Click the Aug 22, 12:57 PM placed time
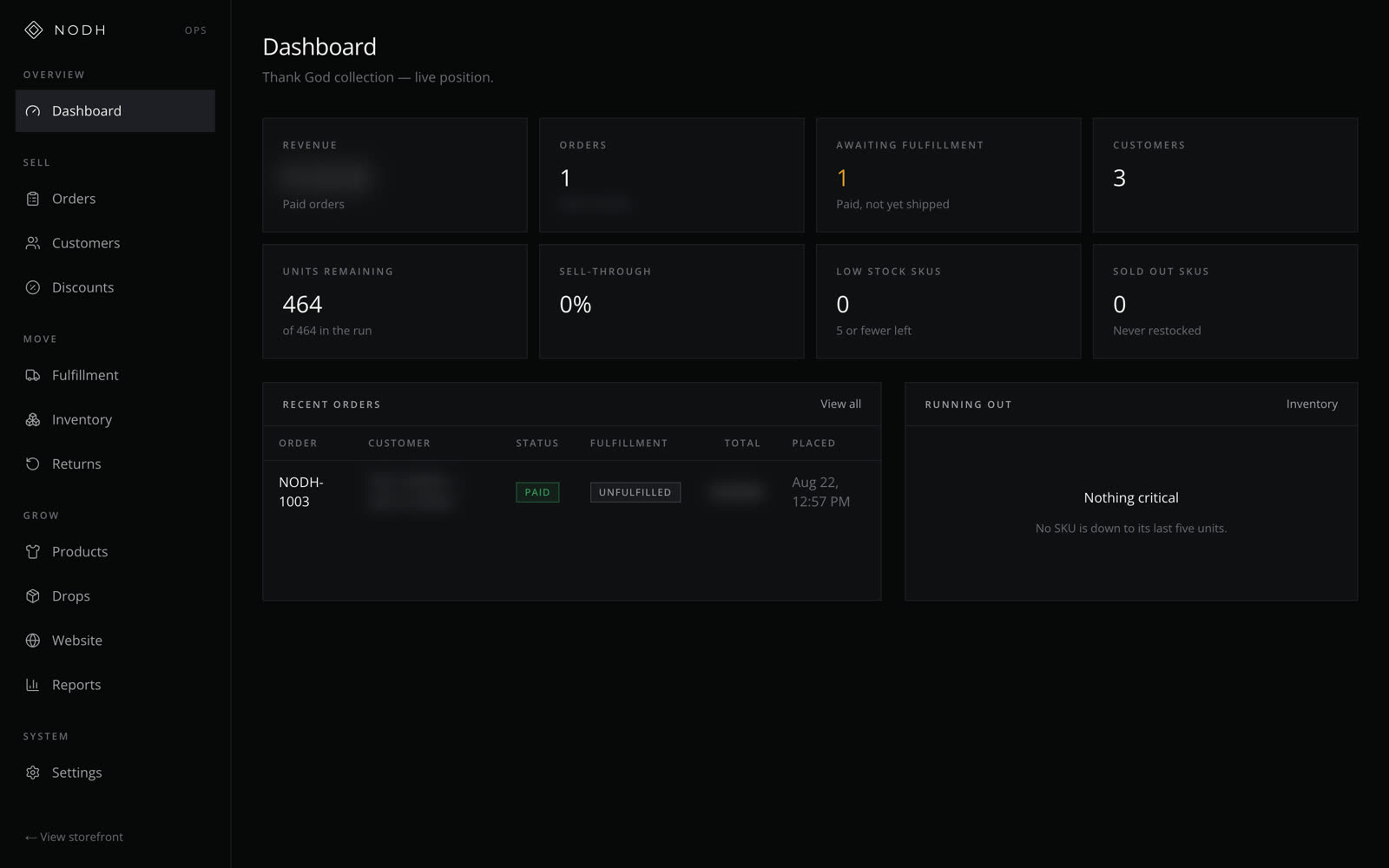Image resolution: width=1389 pixels, height=868 pixels. point(820,491)
